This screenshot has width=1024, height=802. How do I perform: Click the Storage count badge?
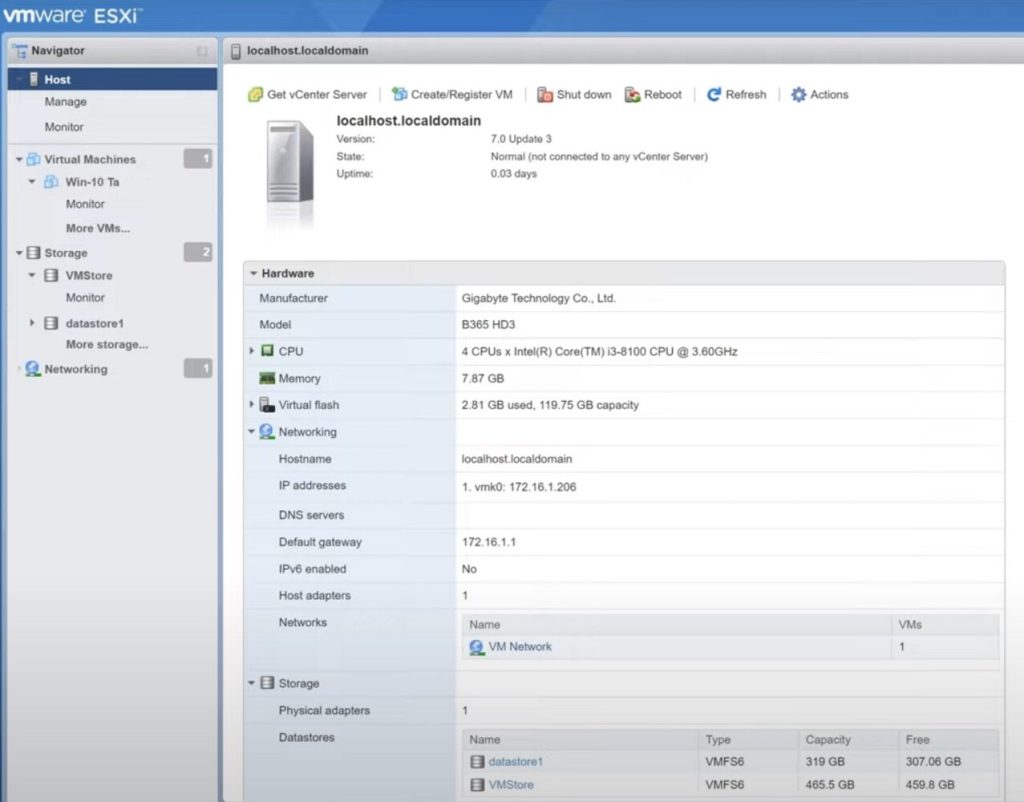[x=198, y=252]
